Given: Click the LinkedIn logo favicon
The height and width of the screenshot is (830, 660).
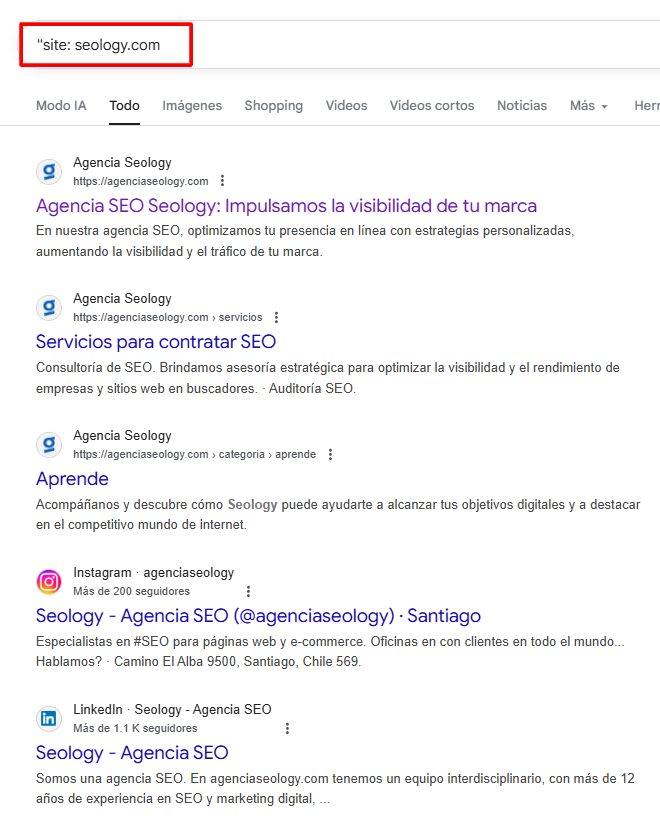Looking at the screenshot, I should (x=49, y=718).
